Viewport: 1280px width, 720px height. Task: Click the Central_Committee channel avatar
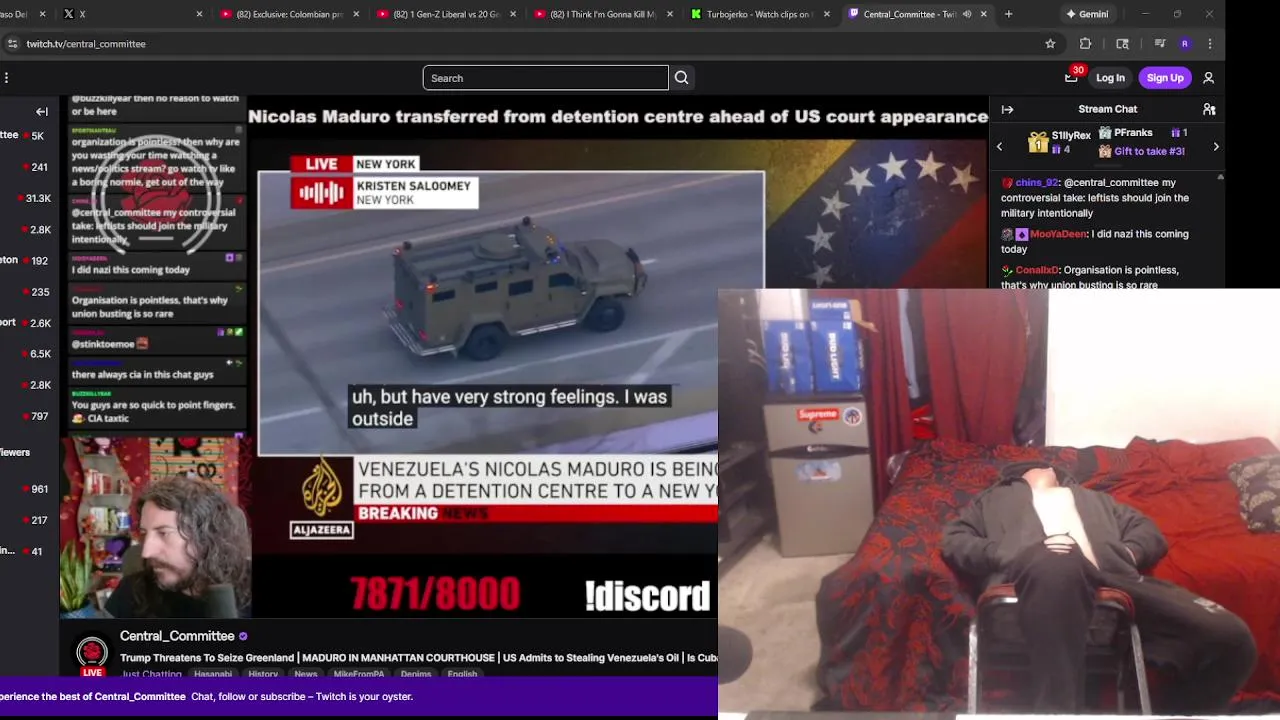click(92, 653)
